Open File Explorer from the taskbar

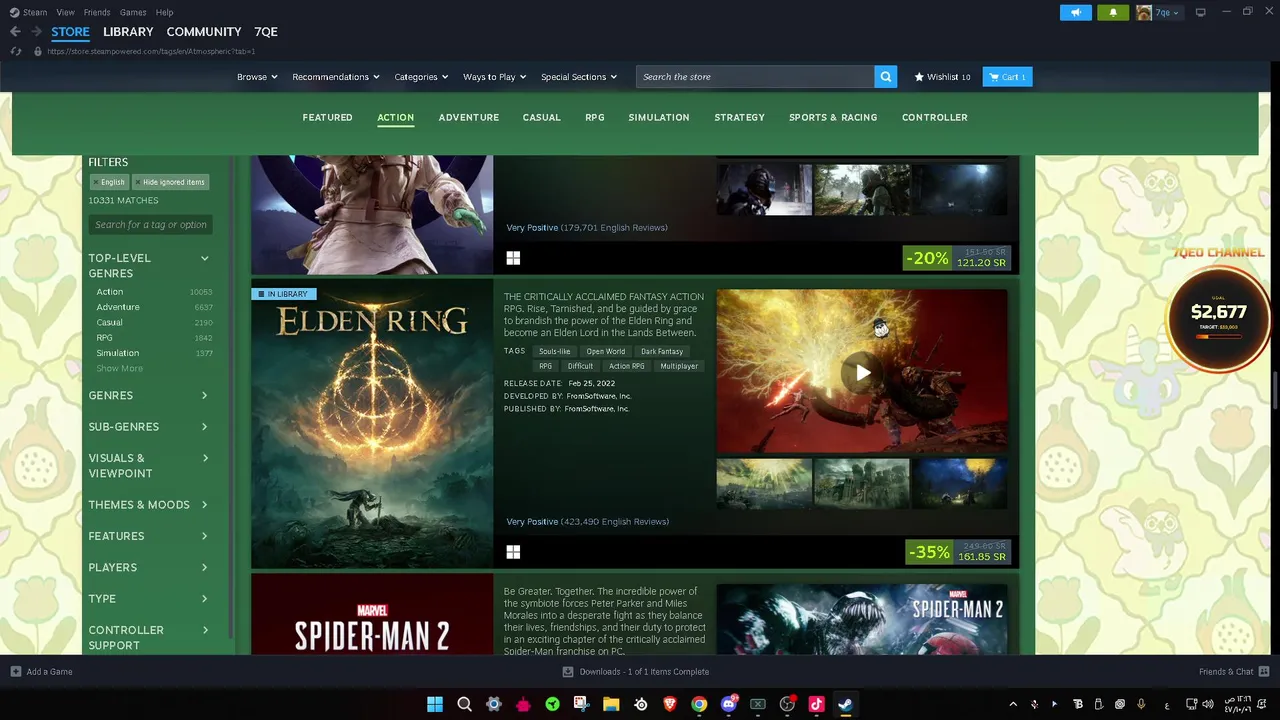(611, 704)
